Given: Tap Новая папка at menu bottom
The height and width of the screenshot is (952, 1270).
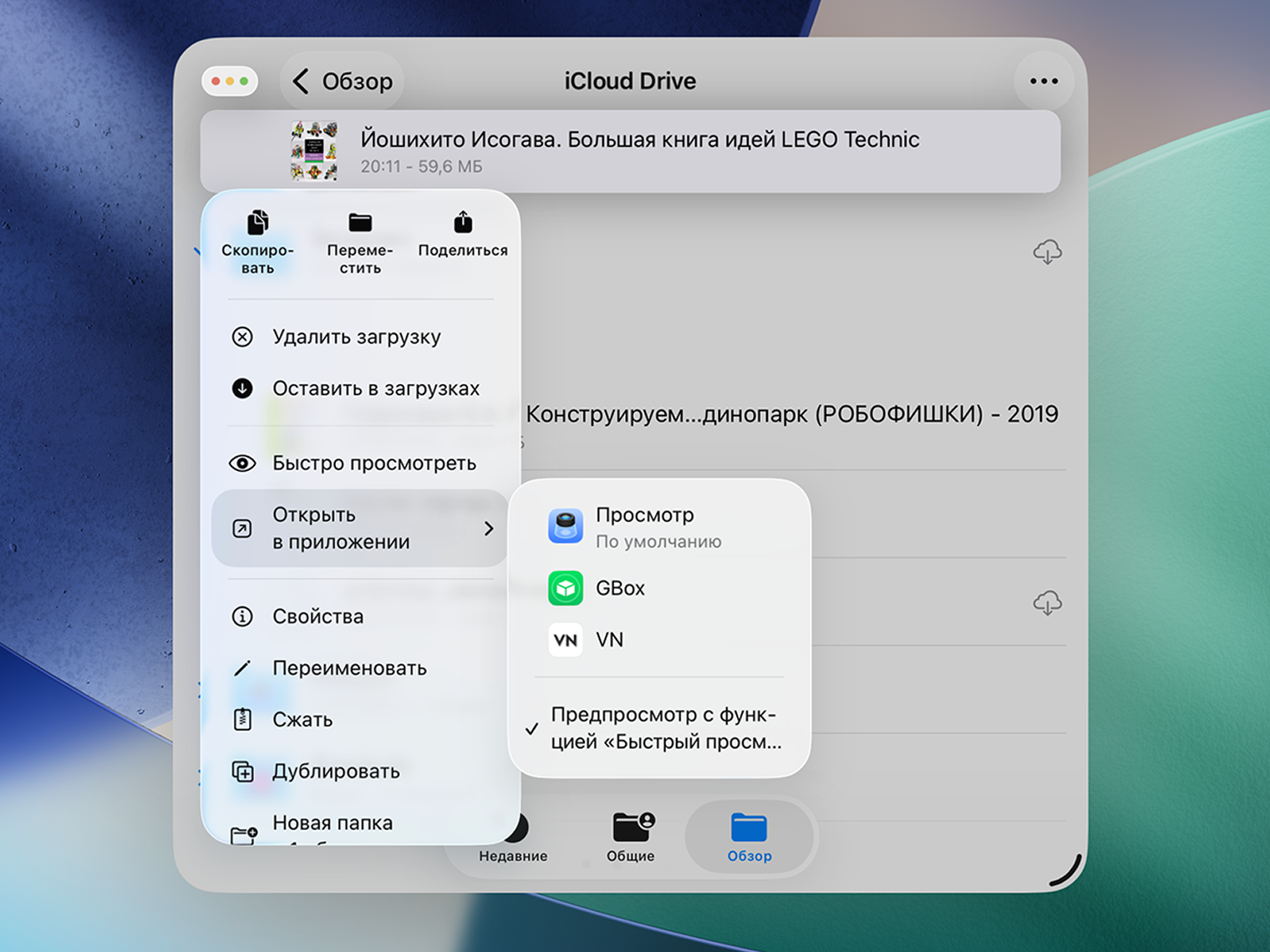Looking at the screenshot, I should pyautogui.click(x=332, y=823).
